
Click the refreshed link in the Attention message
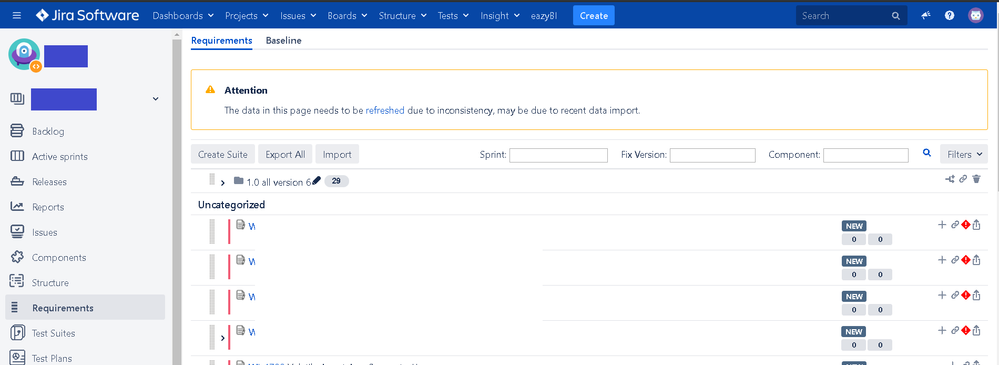385,110
